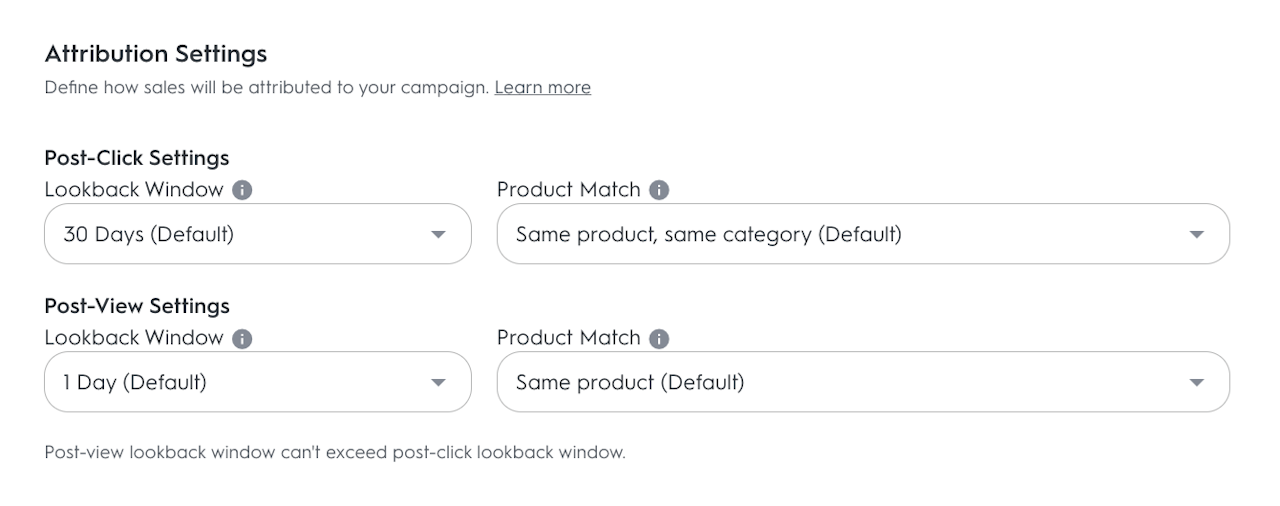Click the arrow on the 1 Day dropdown
Viewport: 1280px width, 506px height.
point(437,383)
